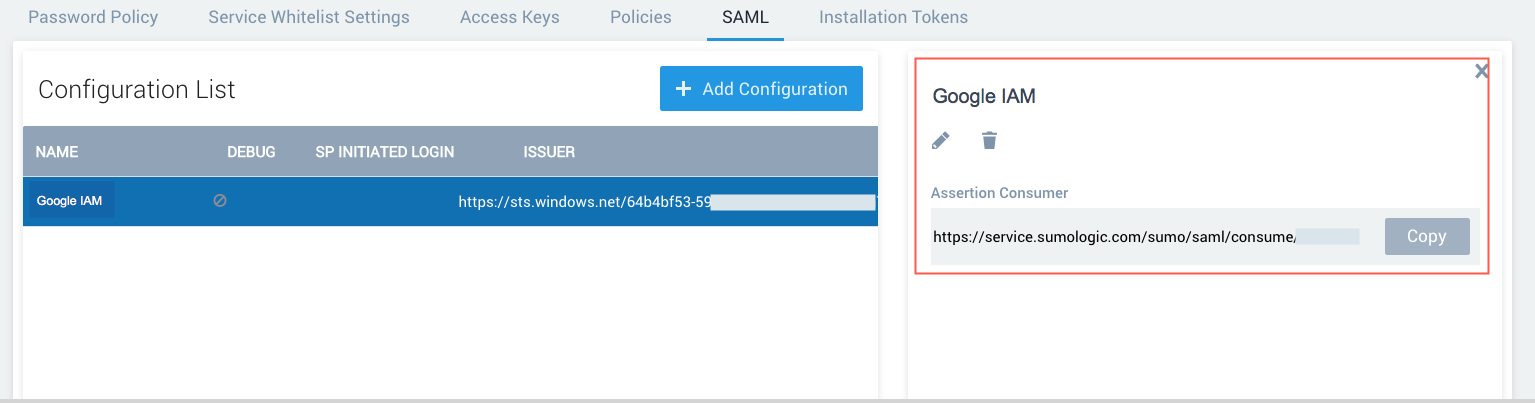
Task: Click the Google IAM title in details panel
Action: (983, 97)
